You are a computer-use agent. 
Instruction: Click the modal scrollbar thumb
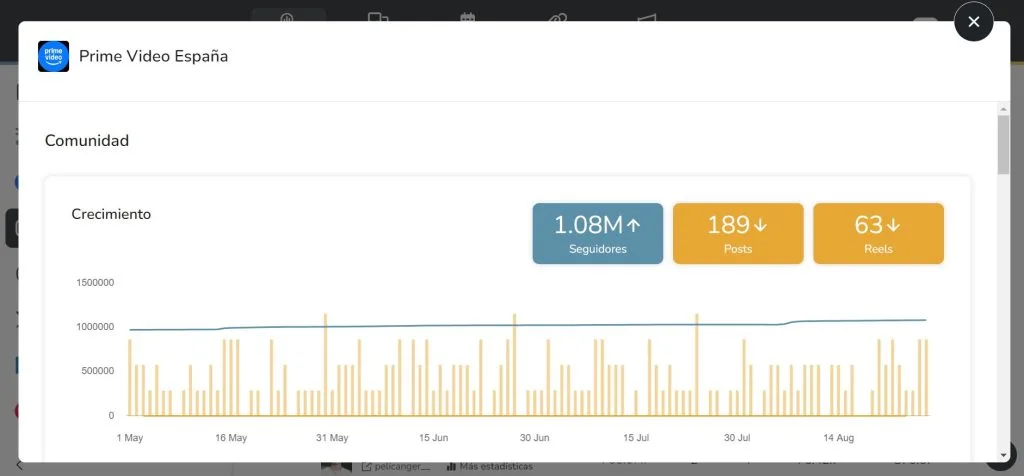[1003, 145]
